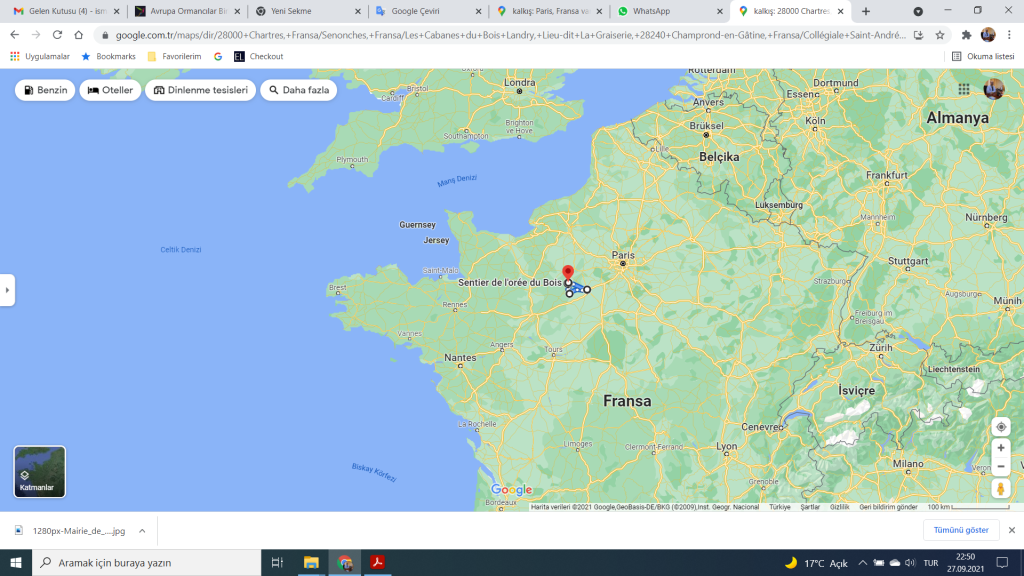Click the show my location button
The width and height of the screenshot is (1024, 576).
pyautogui.click(x=1001, y=427)
